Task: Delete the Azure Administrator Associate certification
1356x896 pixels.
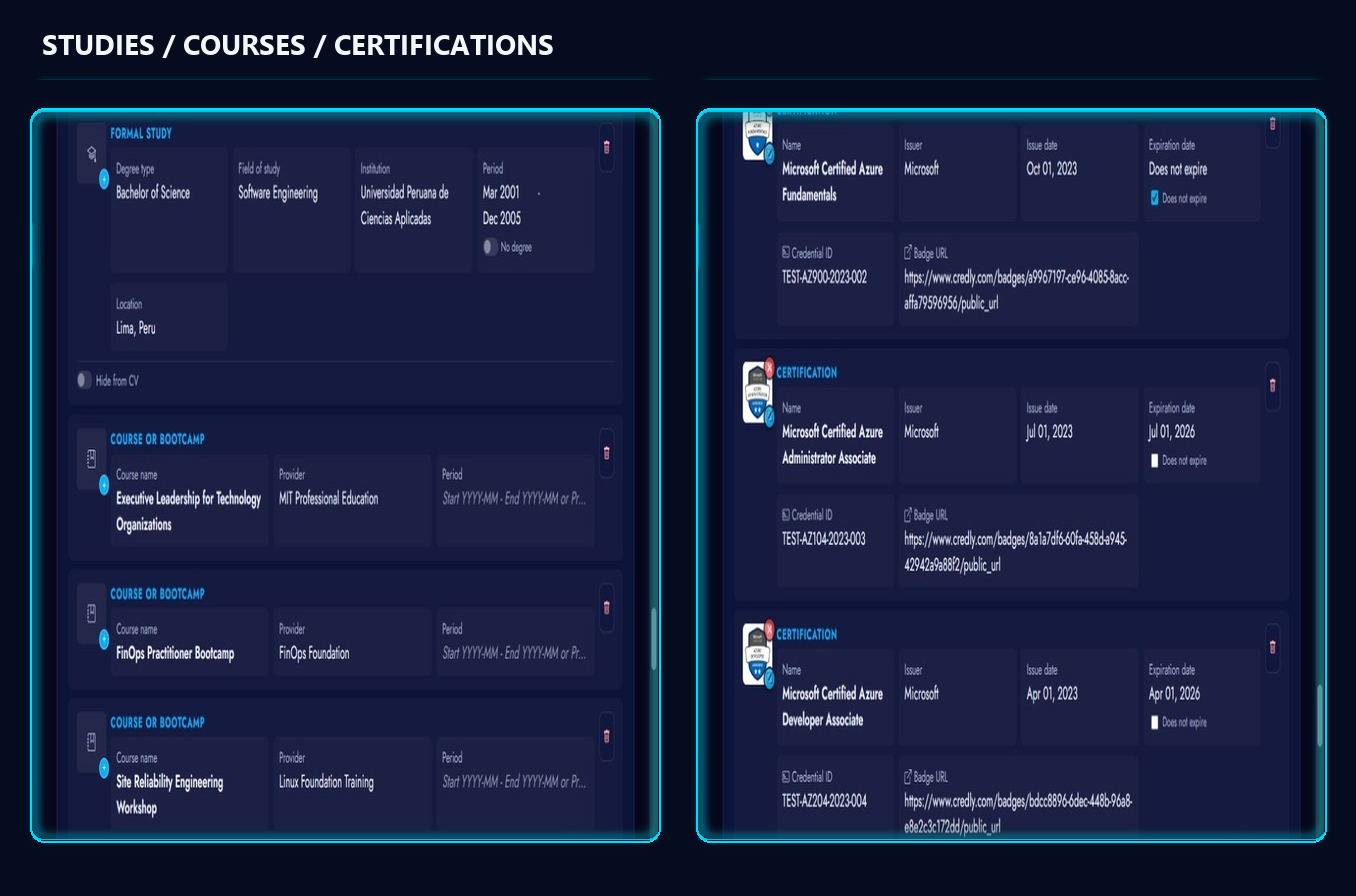Action: [x=1272, y=385]
